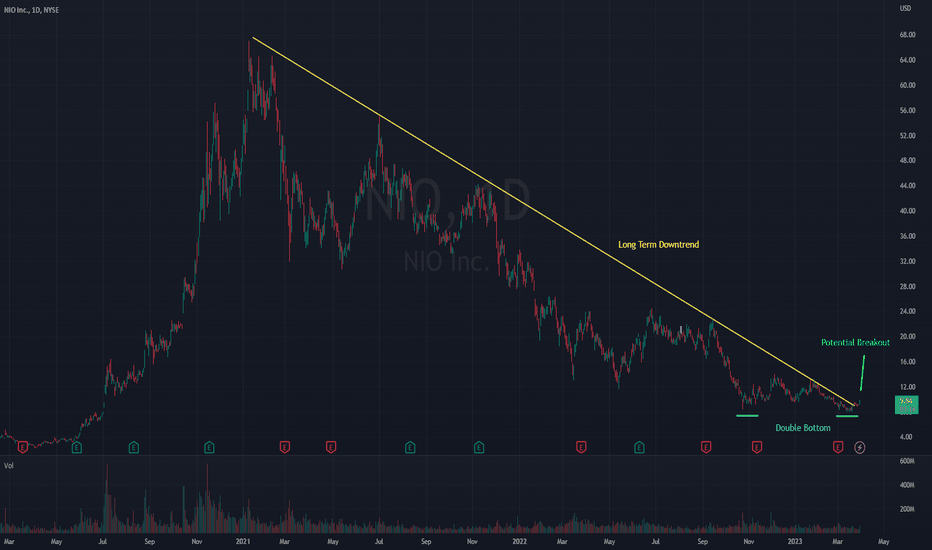Image resolution: width=932 pixels, height=550 pixels.
Task: Click the 68.00 price axis label
Action: (907, 35)
